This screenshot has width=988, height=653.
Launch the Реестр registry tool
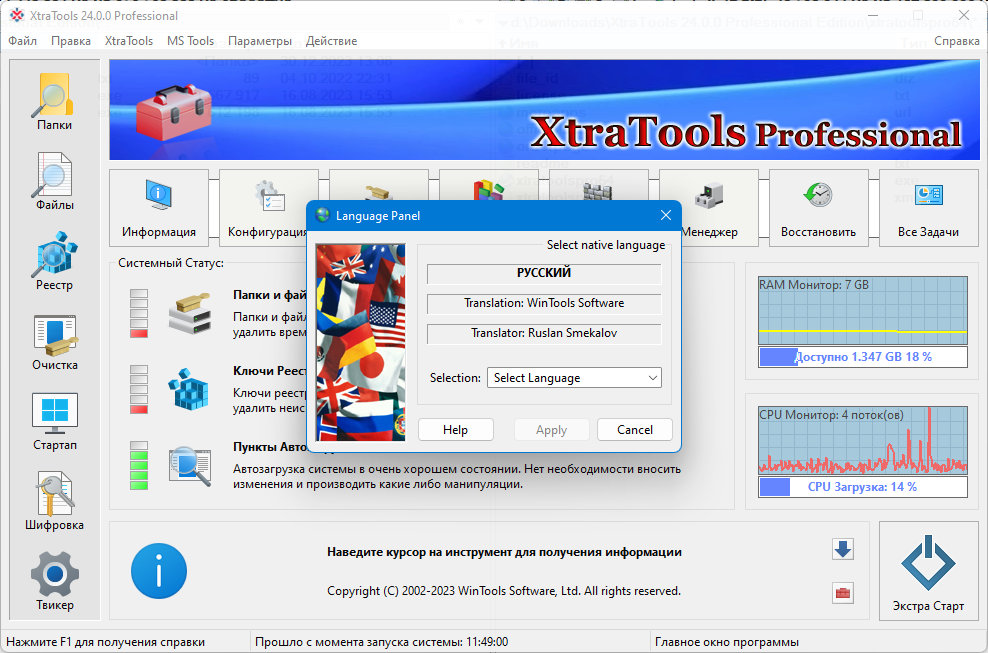(x=54, y=262)
